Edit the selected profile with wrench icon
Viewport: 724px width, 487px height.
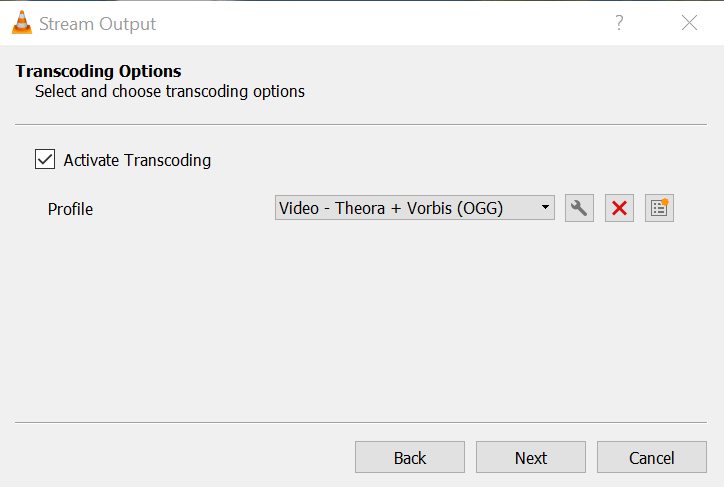click(579, 208)
